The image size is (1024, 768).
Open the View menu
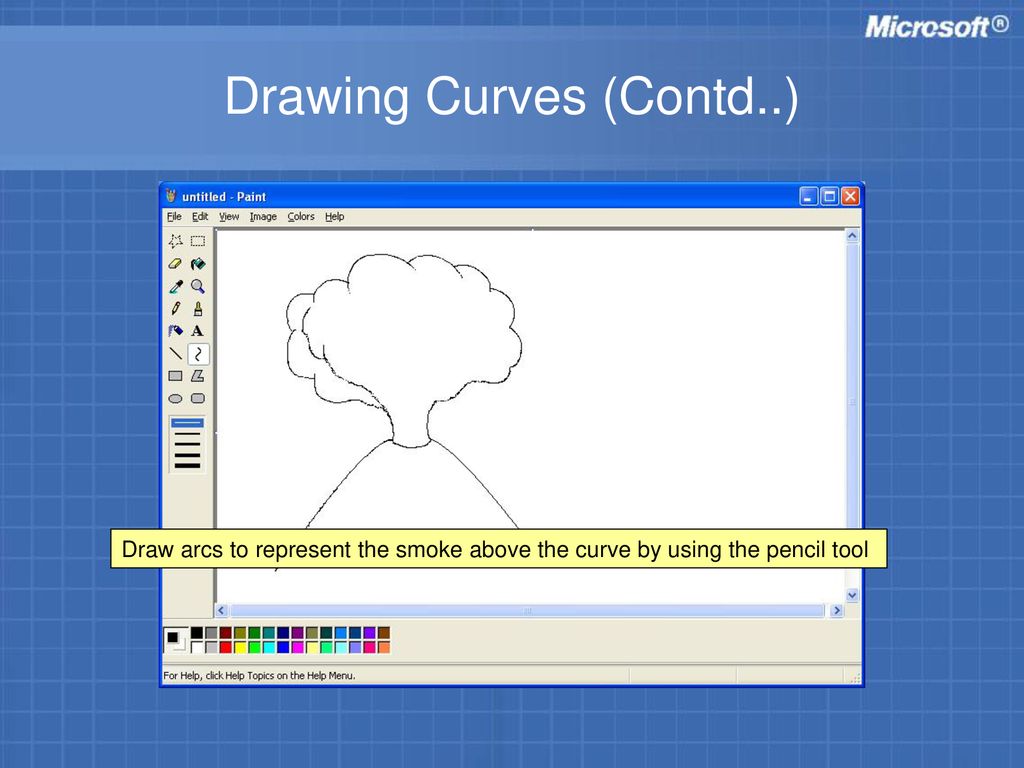(229, 216)
